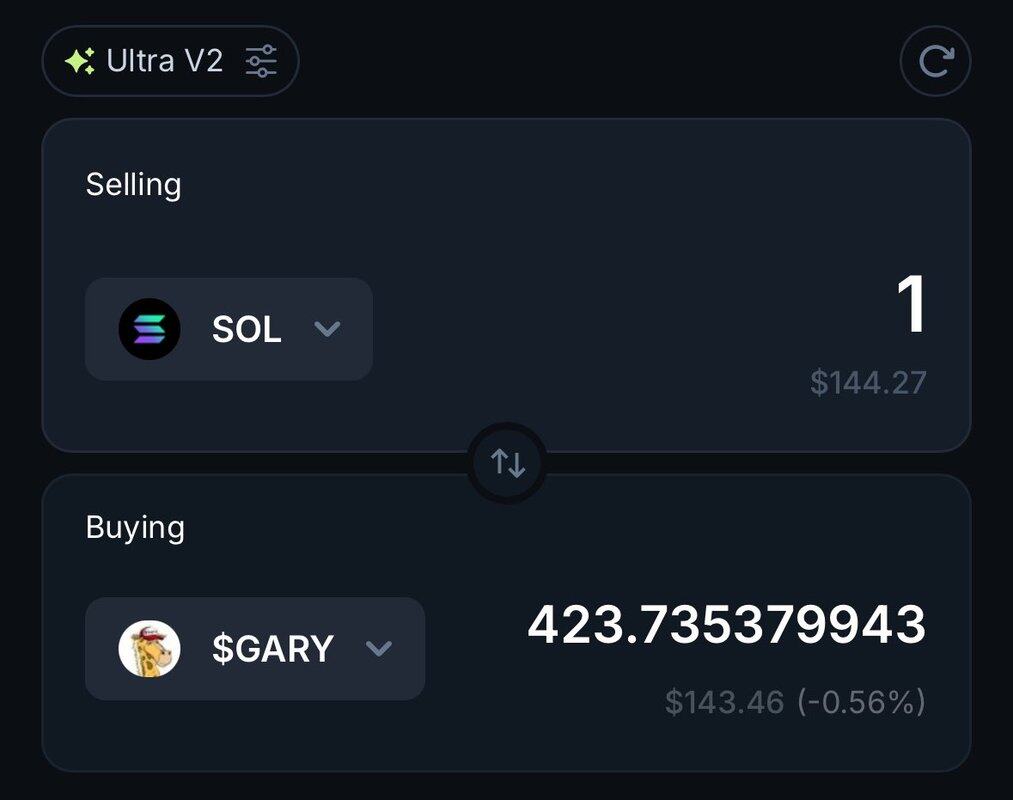Click the sparkle icon beside Ultra V2
Screen dimensions: 1013x800
point(80,62)
